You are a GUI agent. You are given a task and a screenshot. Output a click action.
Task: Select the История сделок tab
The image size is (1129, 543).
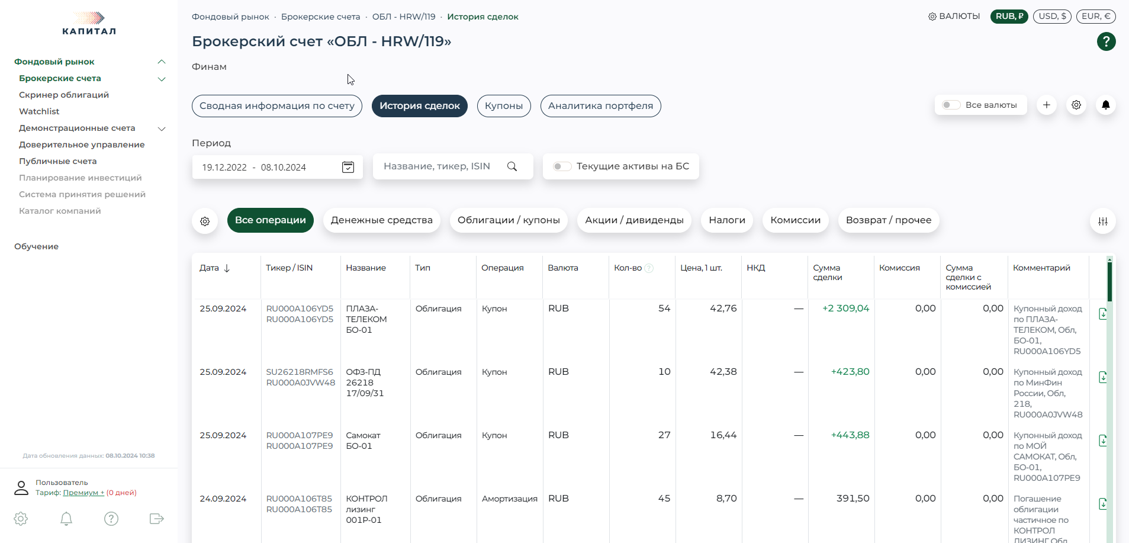click(420, 106)
